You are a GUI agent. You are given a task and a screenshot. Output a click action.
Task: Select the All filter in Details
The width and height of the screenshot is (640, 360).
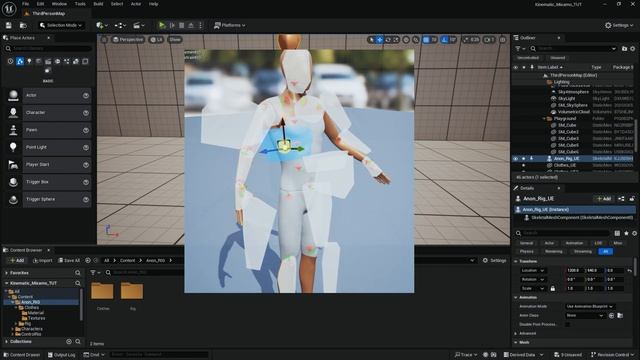pos(606,251)
